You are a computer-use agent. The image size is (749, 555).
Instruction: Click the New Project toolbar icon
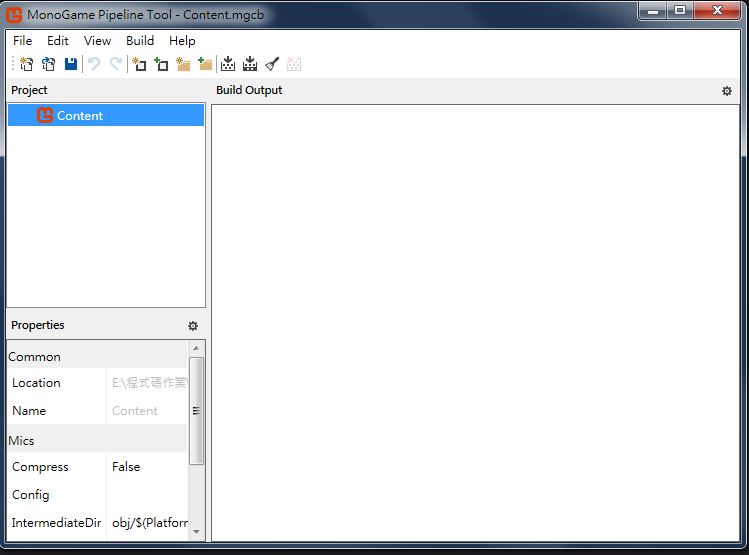(x=27, y=64)
